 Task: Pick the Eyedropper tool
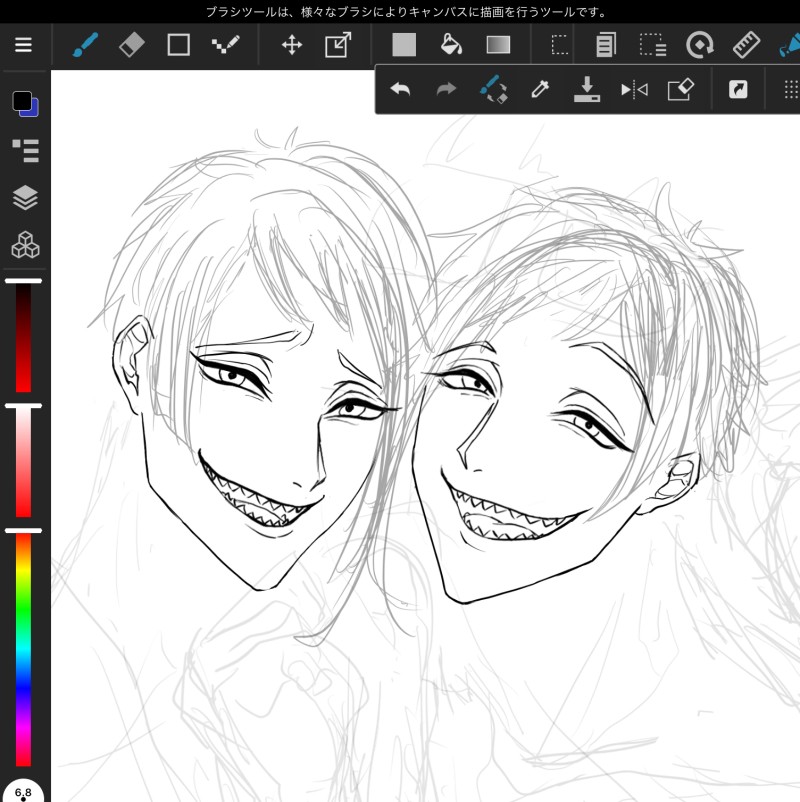(540, 90)
